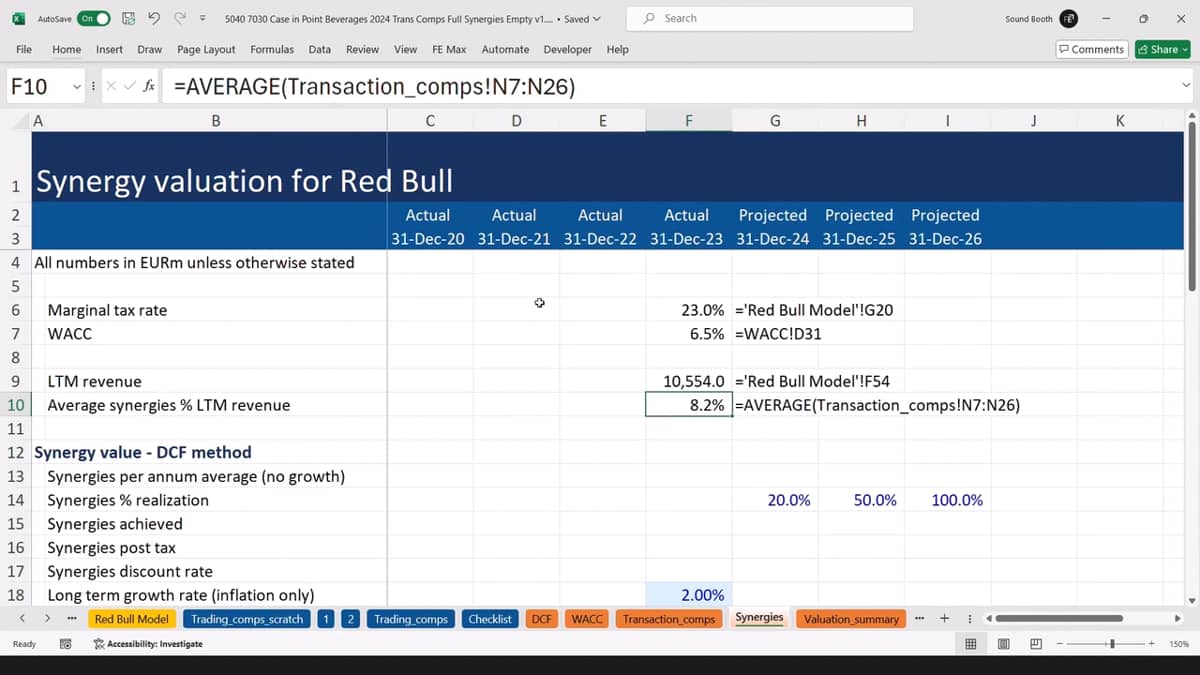The width and height of the screenshot is (1200, 675).
Task: Open the File menu
Action: click(x=24, y=49)
